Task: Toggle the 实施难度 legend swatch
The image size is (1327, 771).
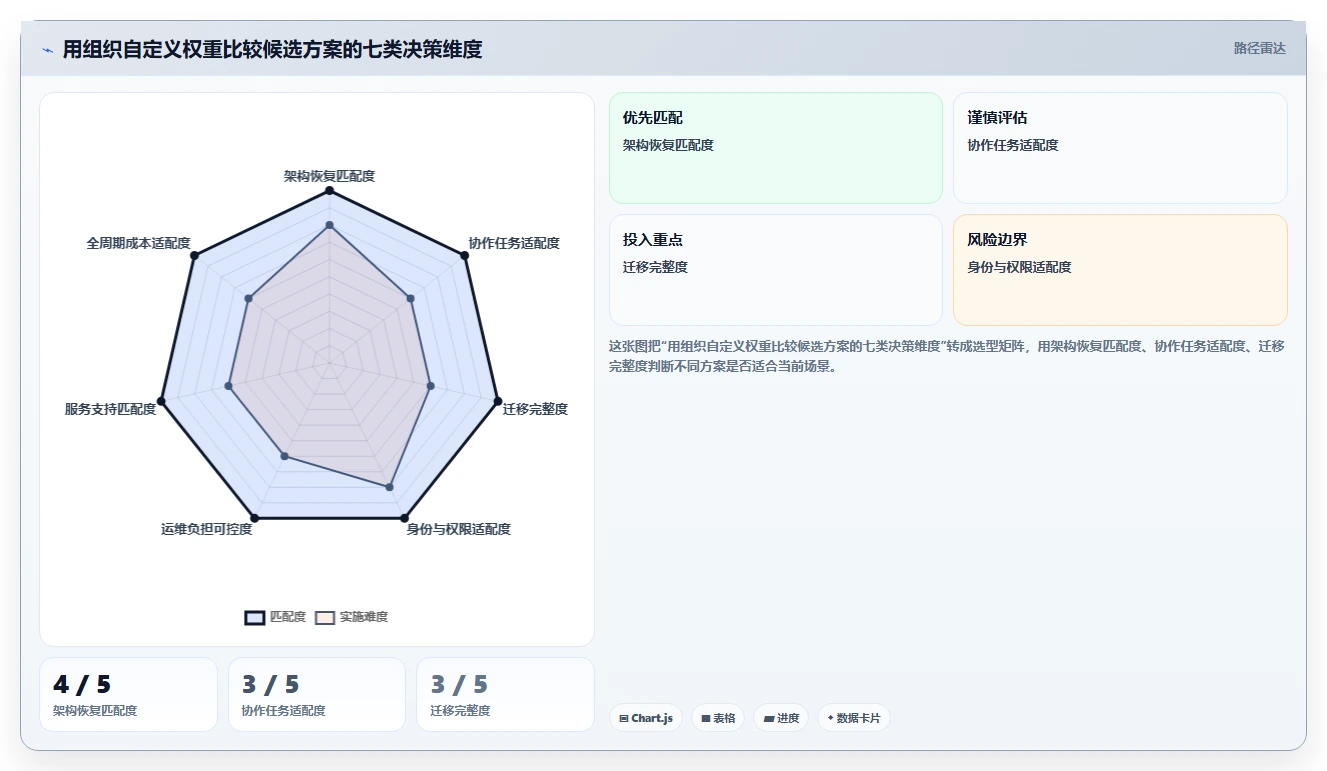Action: point(325,617)
